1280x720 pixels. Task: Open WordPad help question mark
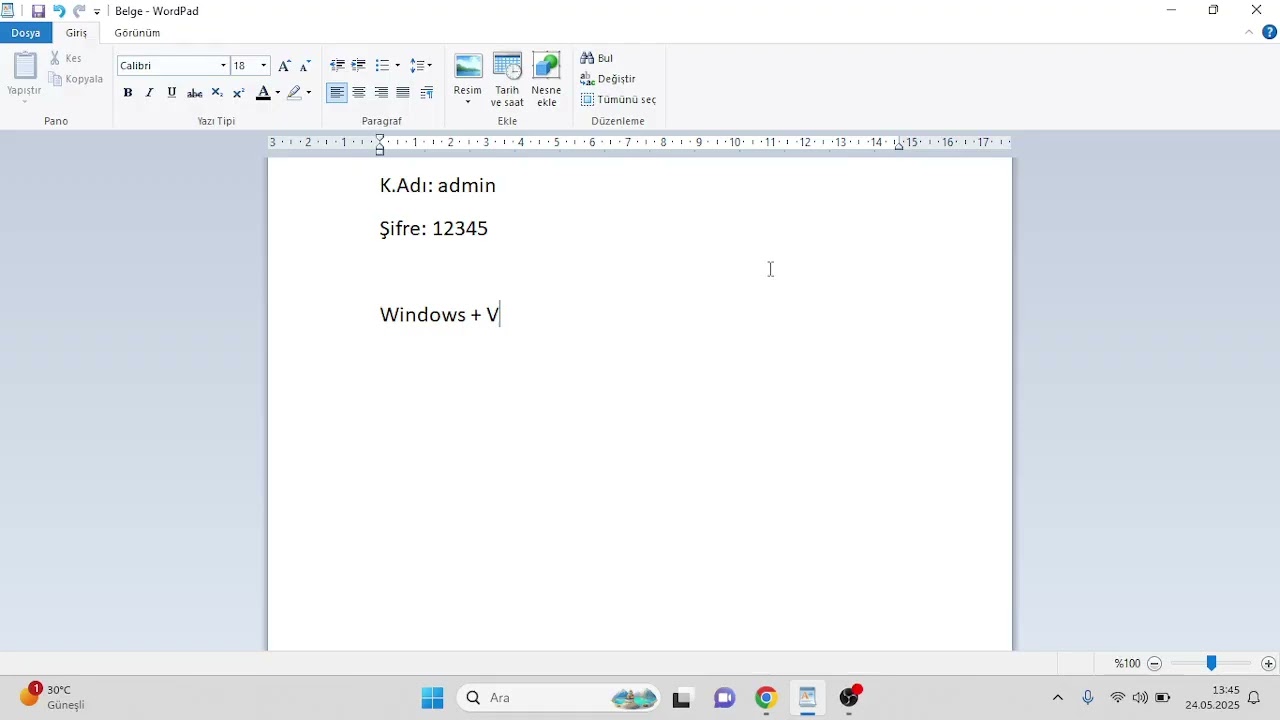[1270, 33]
